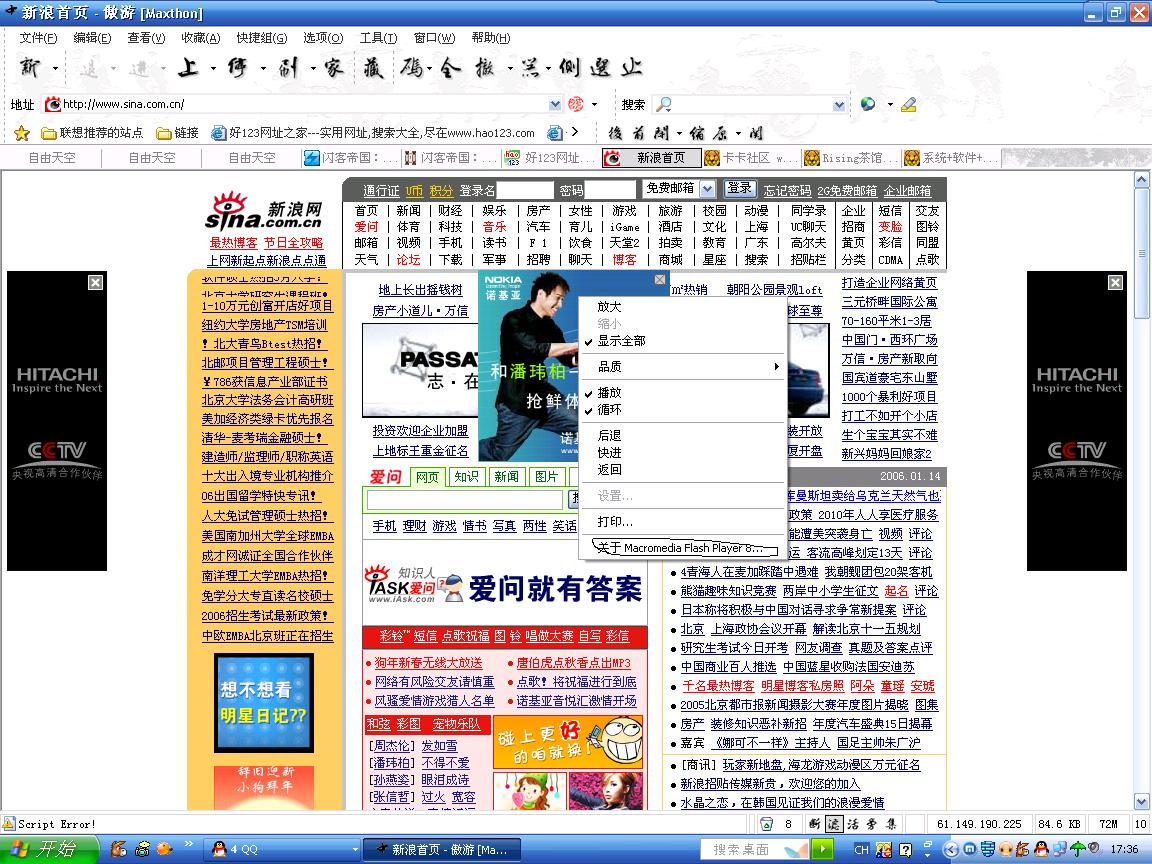This screenshot has height=864, width=1152.
Task: Click the 登录 login button
Action: (x=739, y=188)
